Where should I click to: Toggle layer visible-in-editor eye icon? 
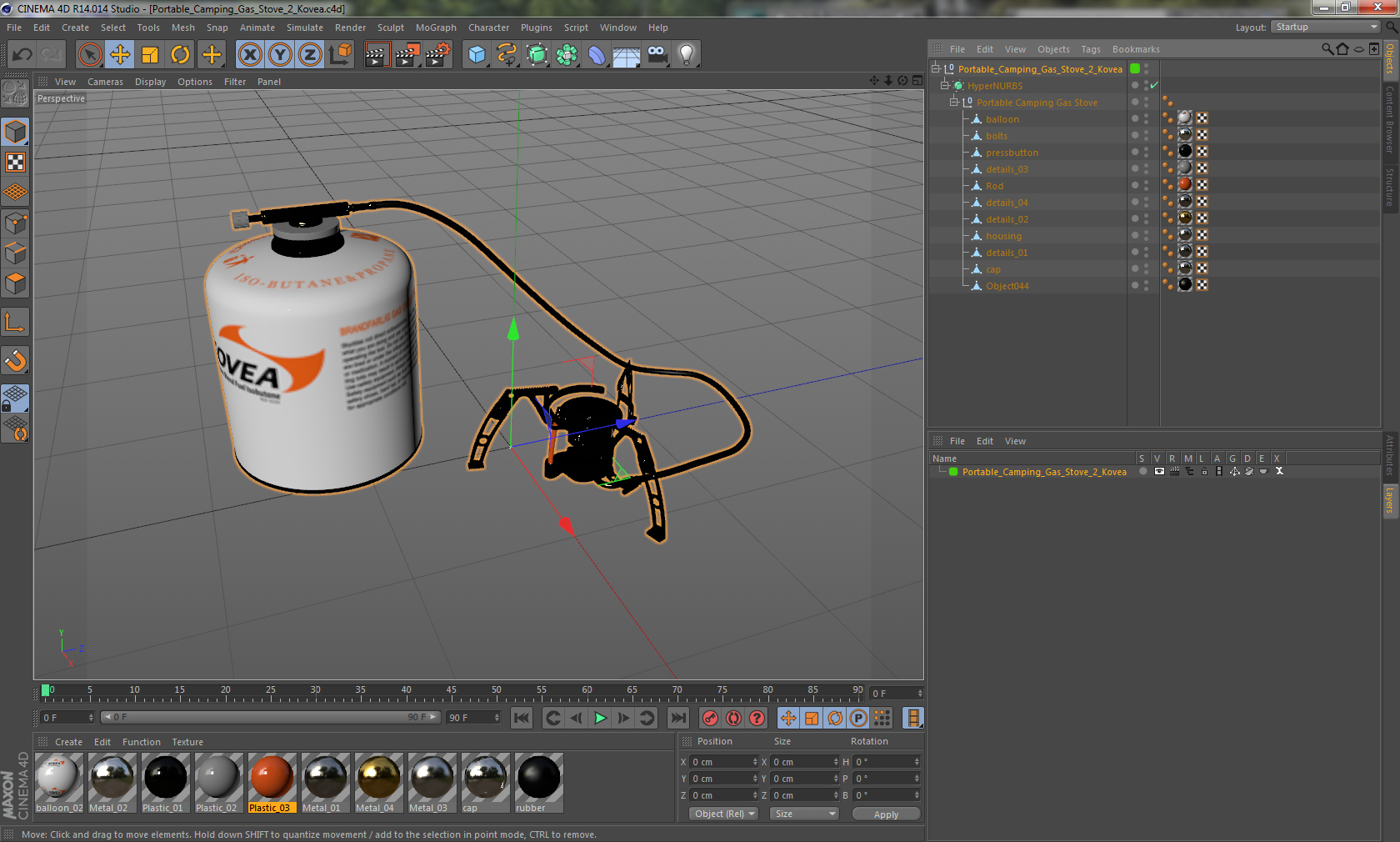[1158, 472]
